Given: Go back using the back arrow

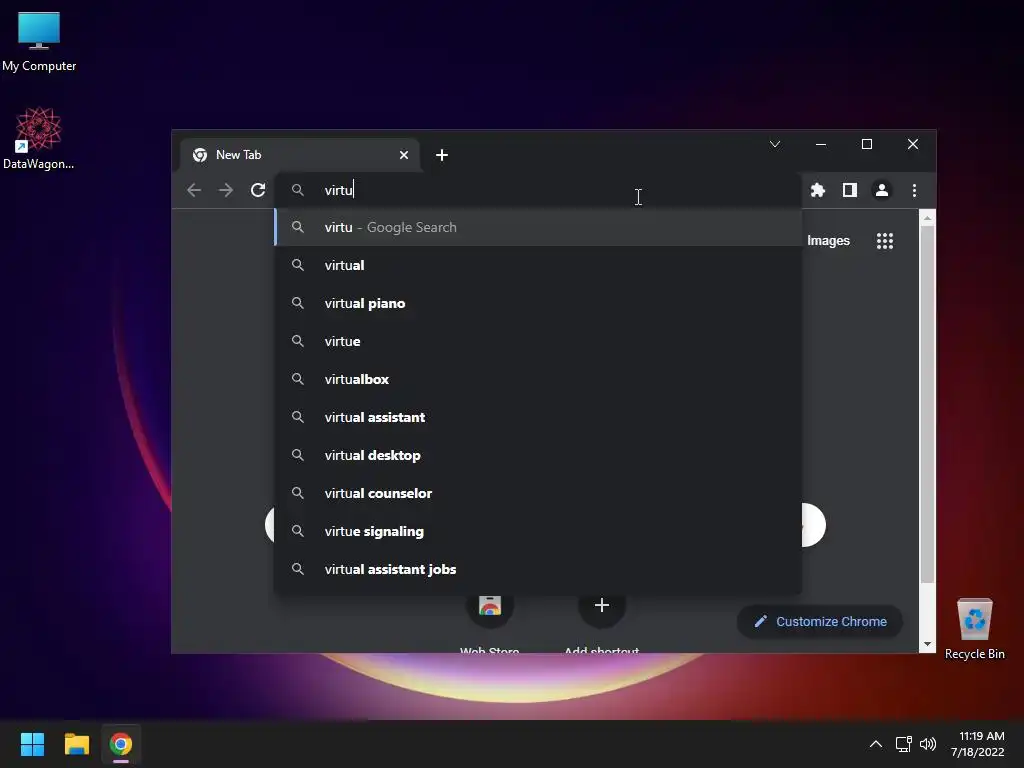Looking at the screenshot, I should click(x=194, y=190).
